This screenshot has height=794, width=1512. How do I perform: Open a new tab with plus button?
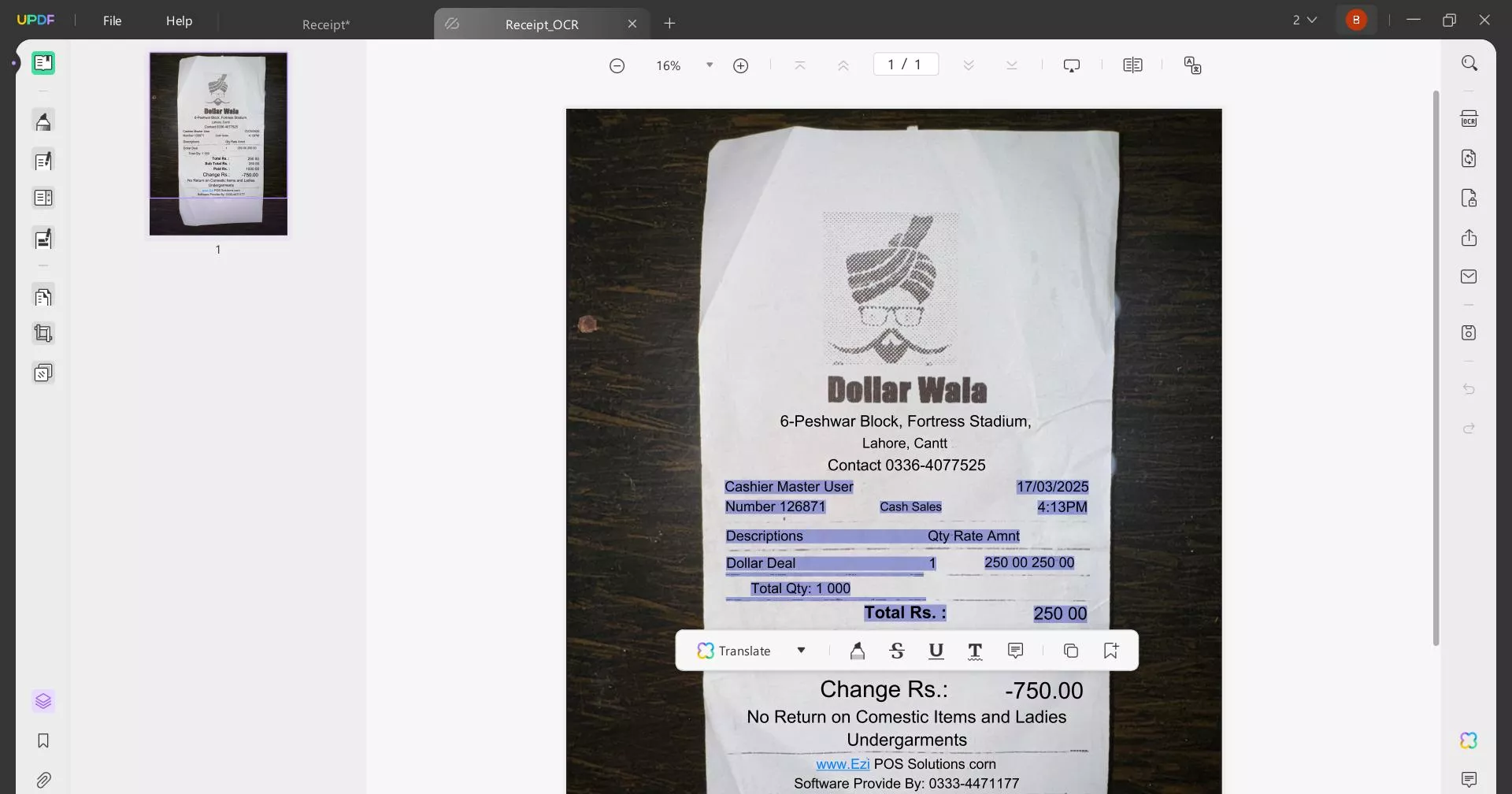[670, 24]
